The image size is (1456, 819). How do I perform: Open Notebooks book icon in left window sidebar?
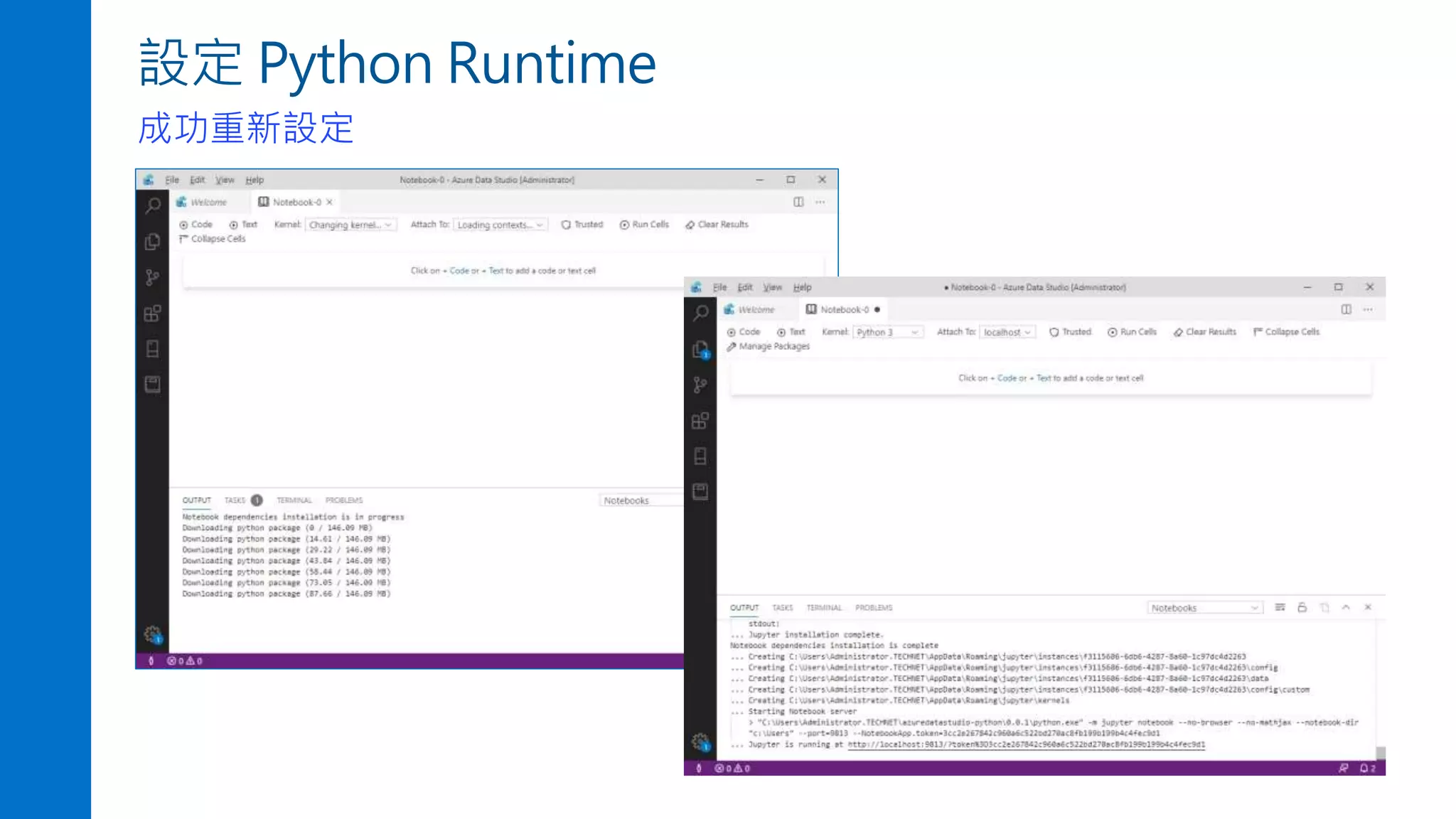pyautogui.click(x=152, y=385)
